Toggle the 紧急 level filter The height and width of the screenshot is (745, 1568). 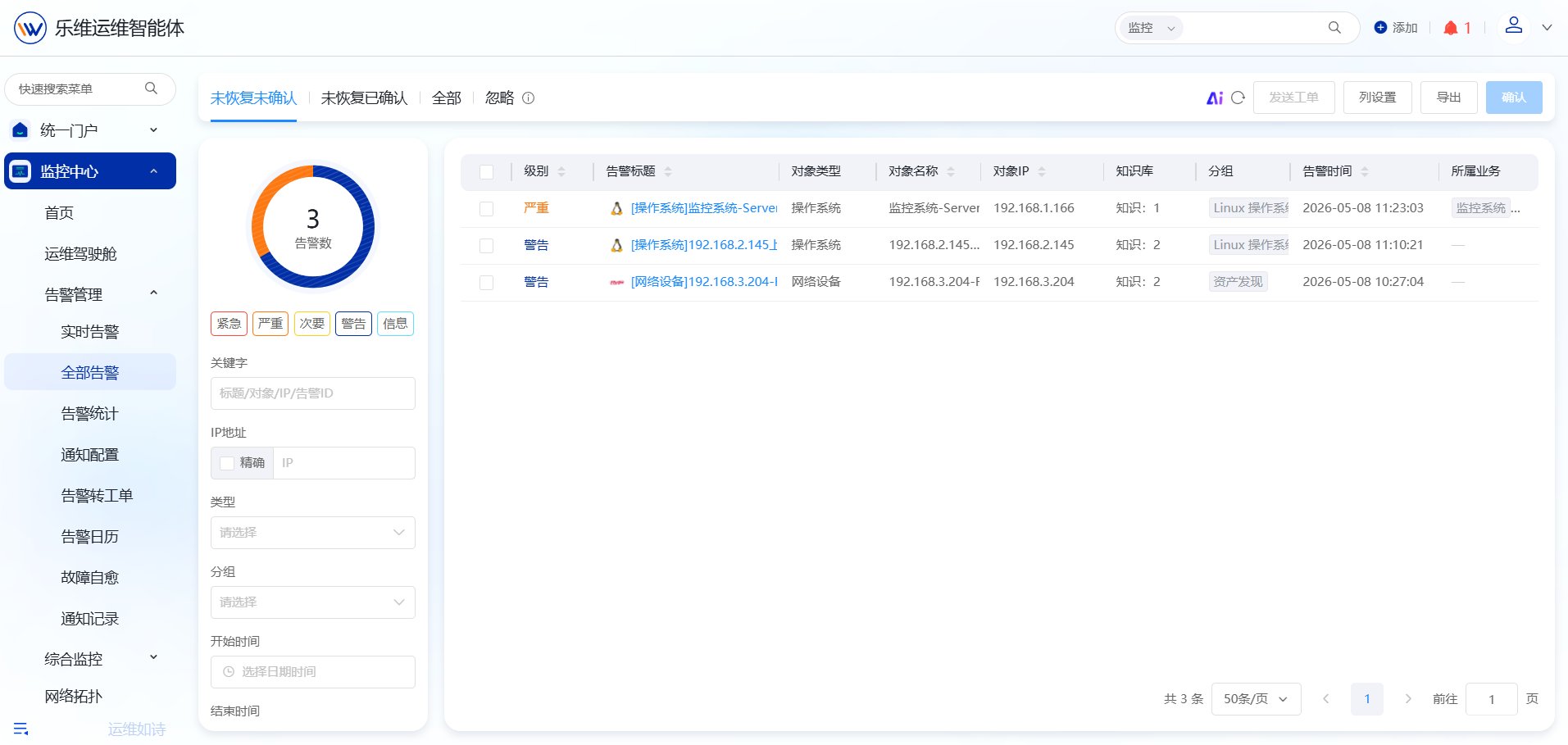[229, 324]
